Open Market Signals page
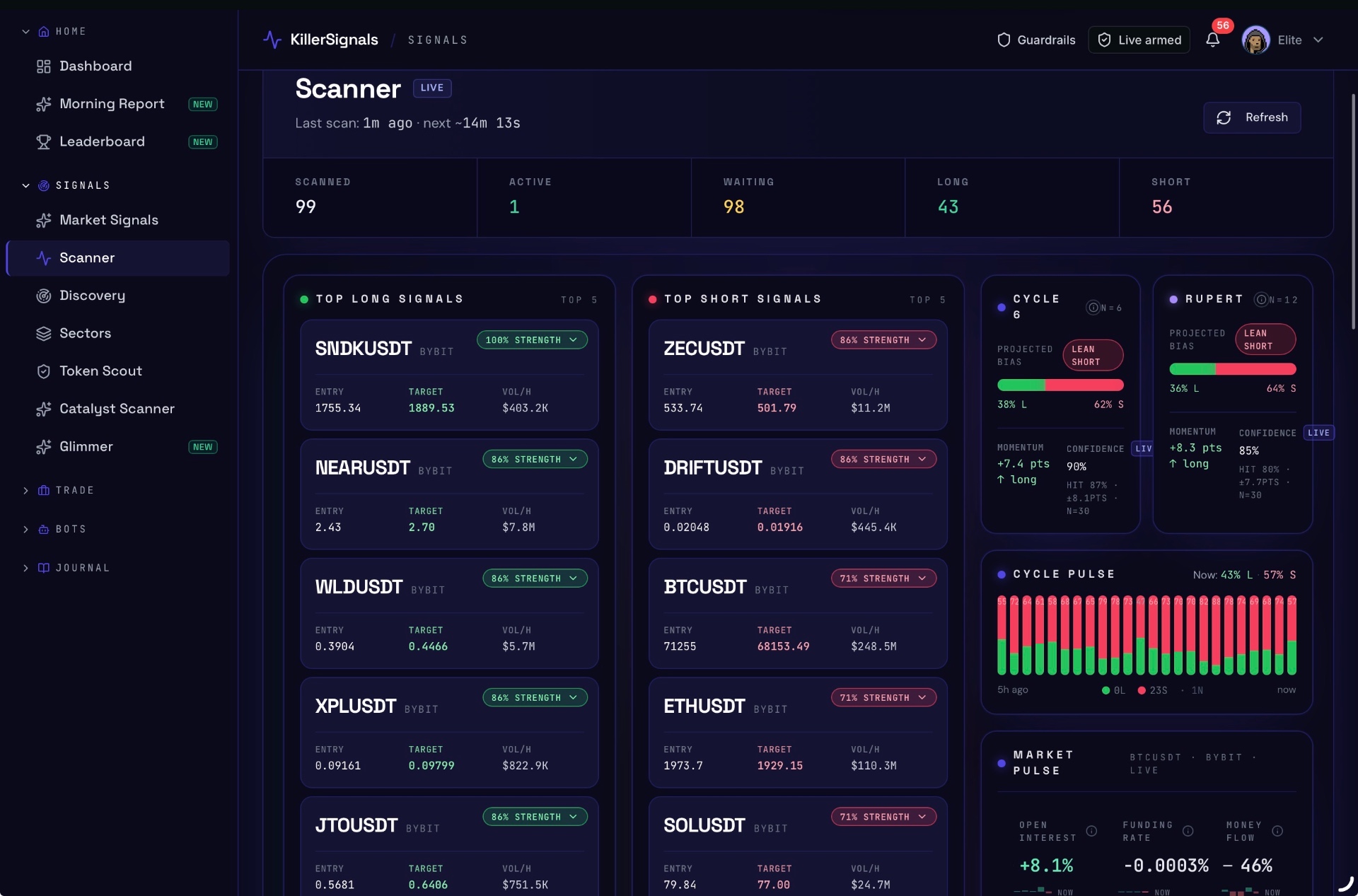 pos(117,220)
